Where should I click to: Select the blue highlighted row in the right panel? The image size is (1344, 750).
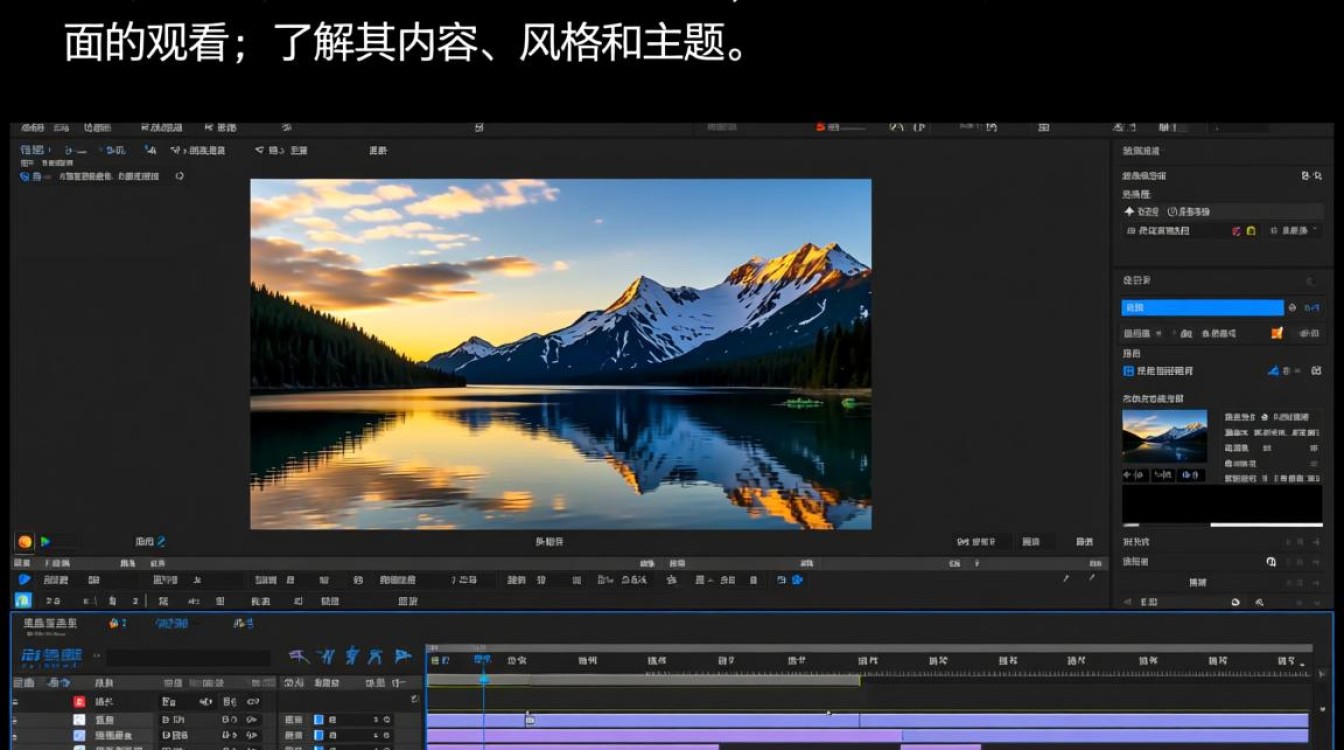point(1202,308)
